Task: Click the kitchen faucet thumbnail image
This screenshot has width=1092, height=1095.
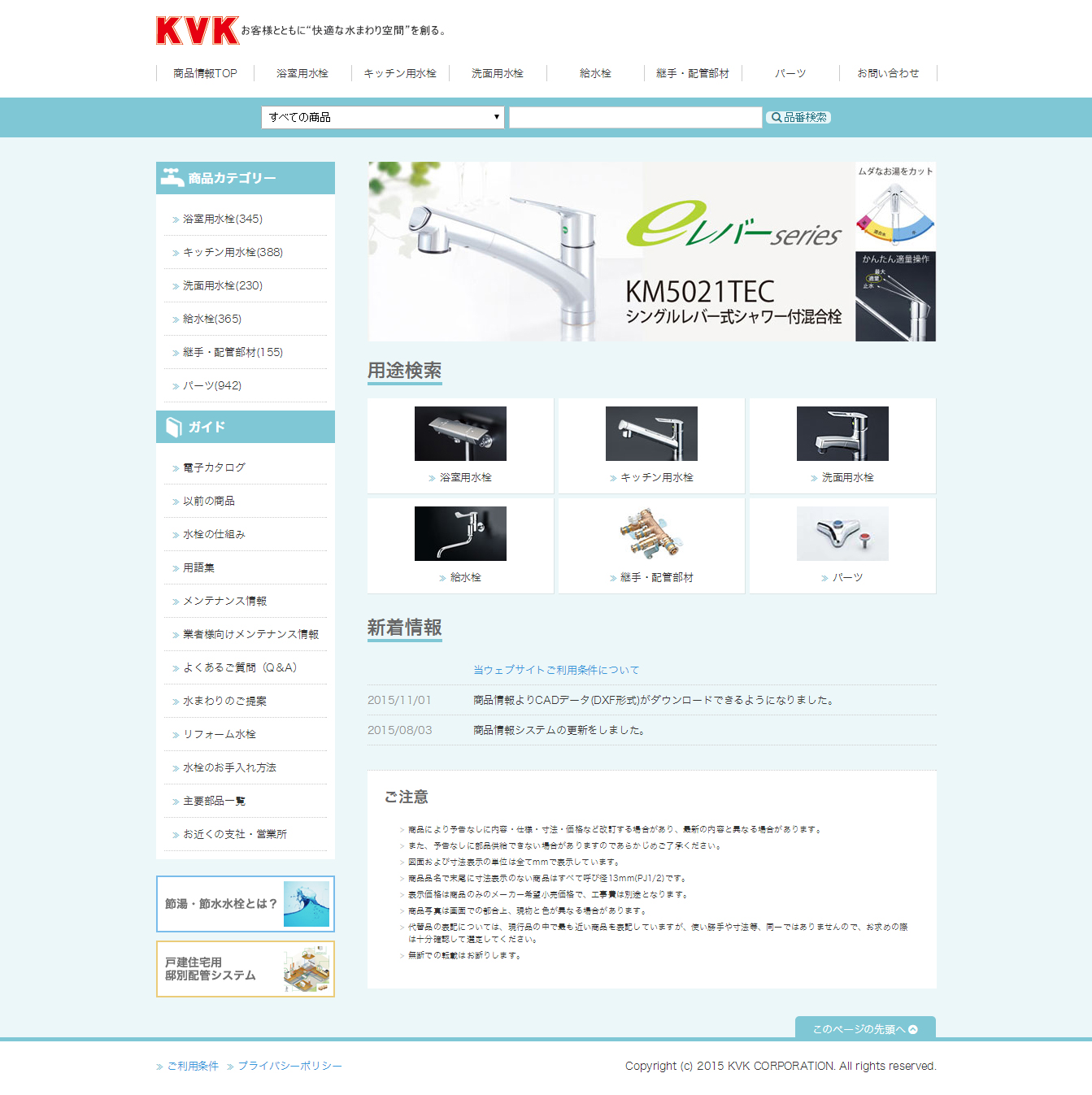Action: 651,433
